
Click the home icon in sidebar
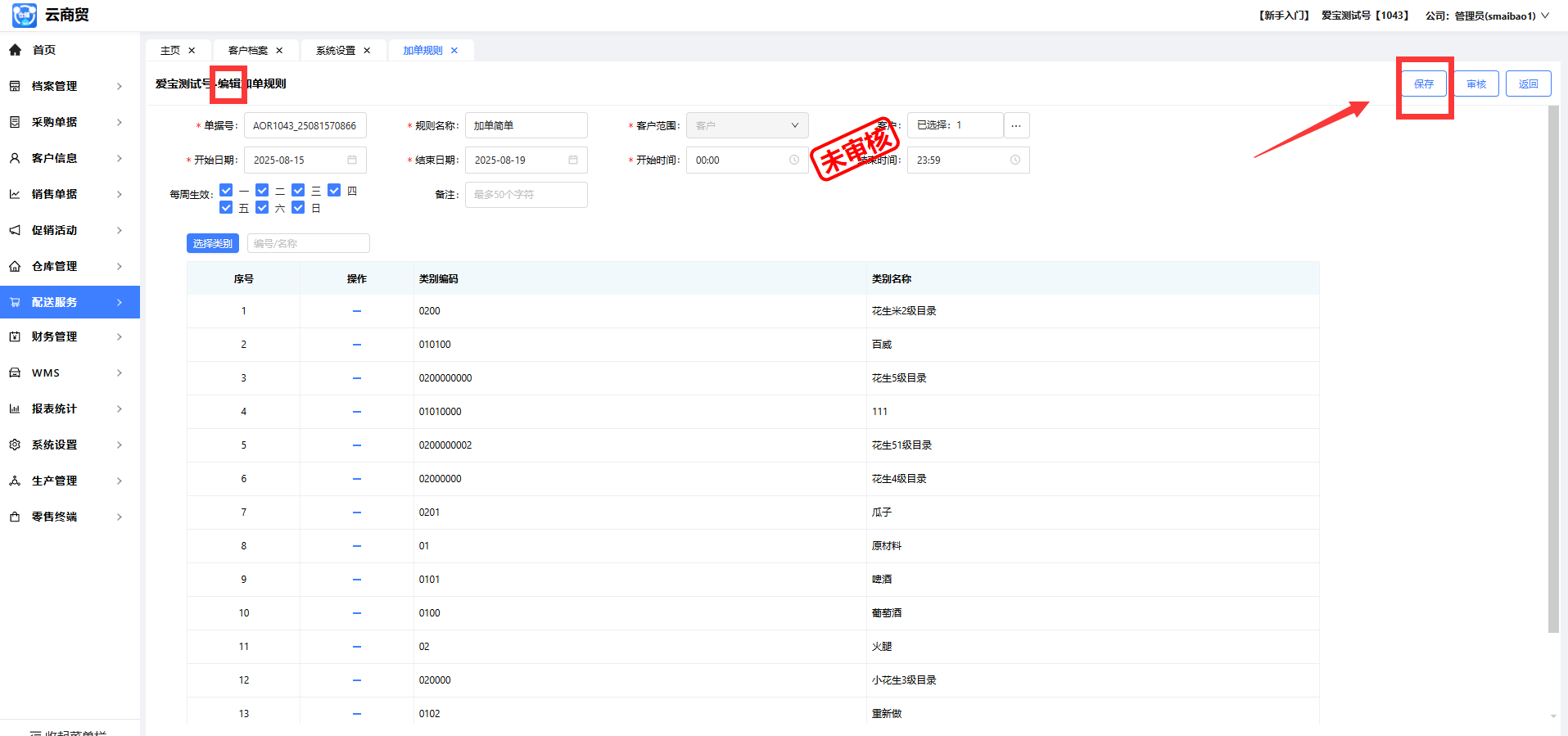15,50
